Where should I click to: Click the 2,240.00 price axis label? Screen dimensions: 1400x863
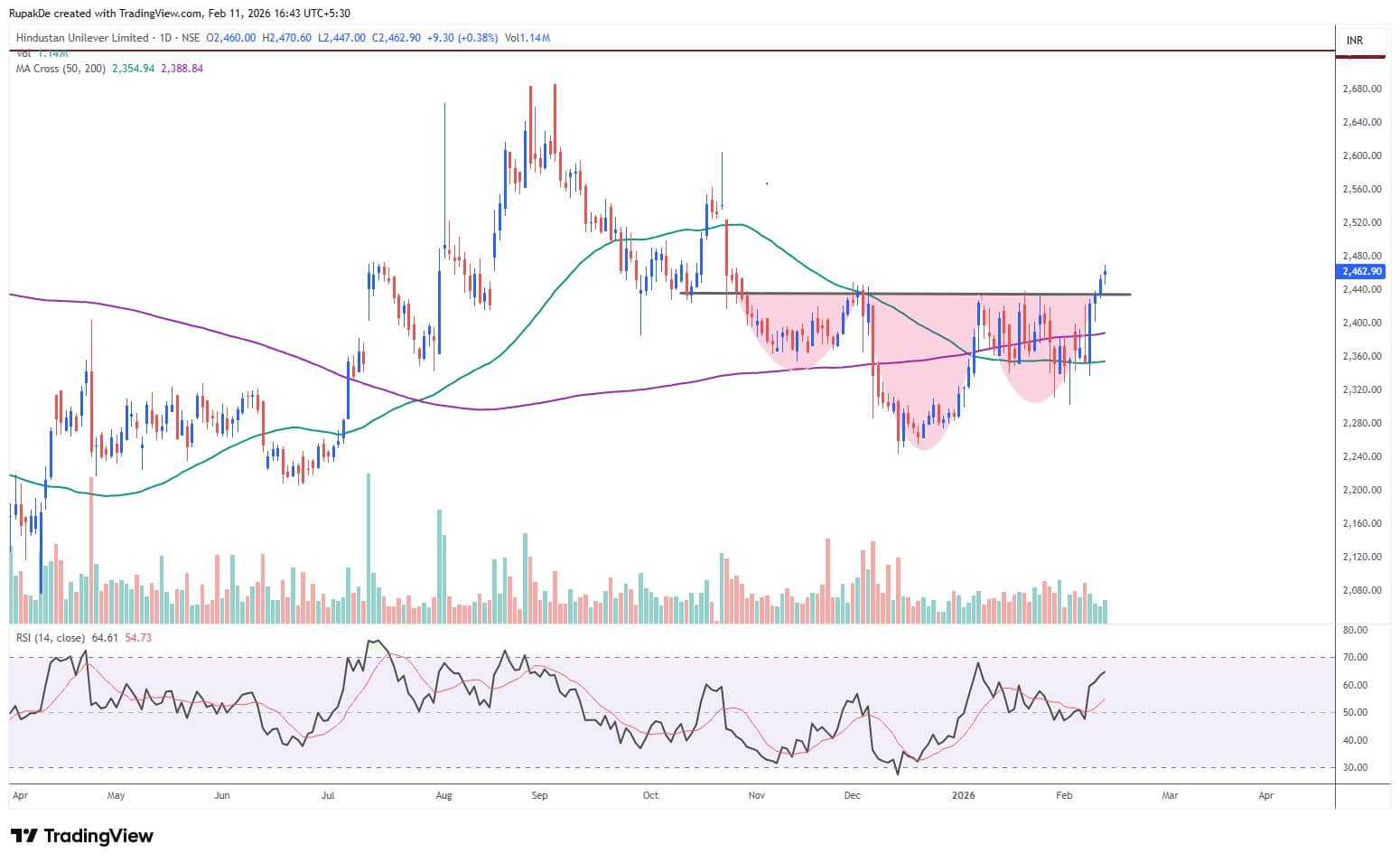(1362, 456)
